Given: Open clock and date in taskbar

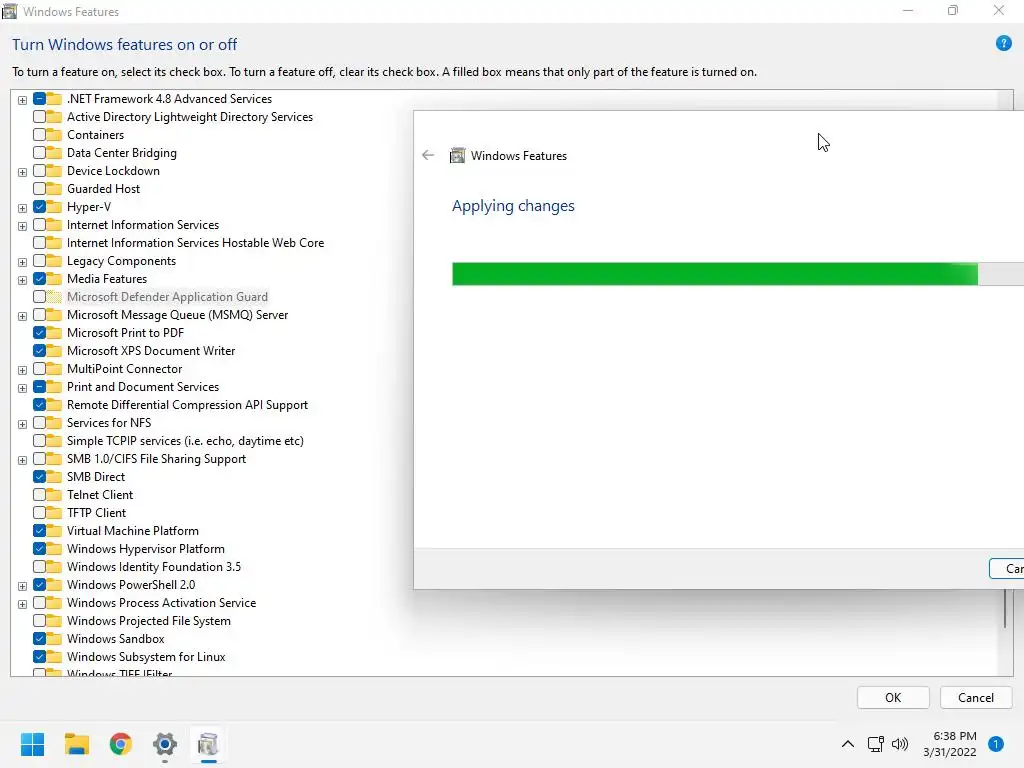Looking at the screenshot, I should [x=950, y=744].
